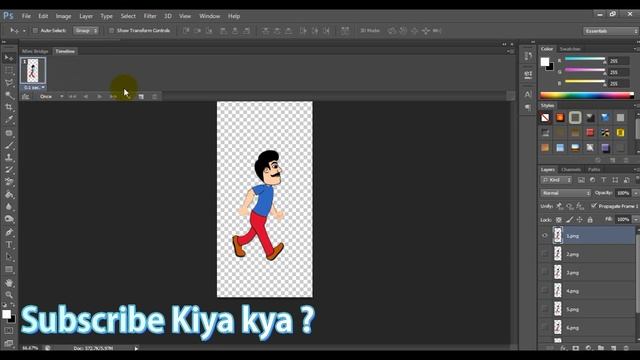This screenshot has width=640, height=360.
Task: Open the History panel icon
Action: tap(528, 56)
